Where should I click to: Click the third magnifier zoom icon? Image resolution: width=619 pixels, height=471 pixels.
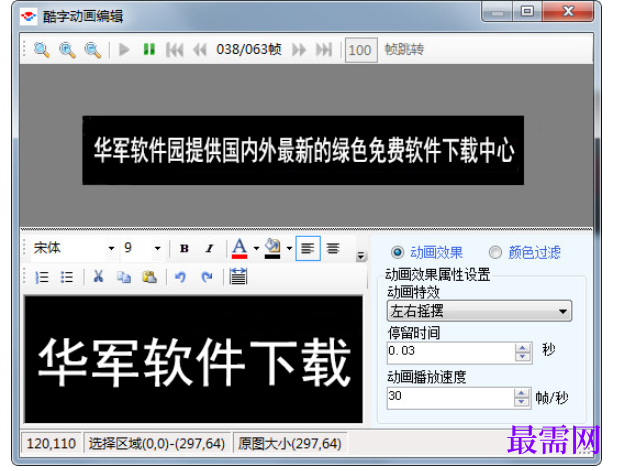coord(93,50)
